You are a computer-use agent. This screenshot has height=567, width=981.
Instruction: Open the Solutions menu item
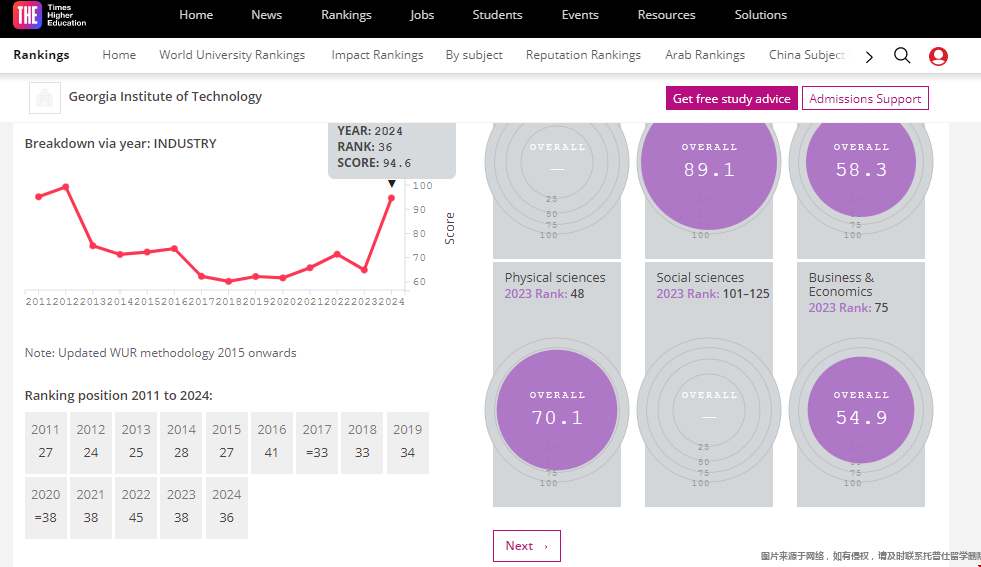[x=761, y=15]
